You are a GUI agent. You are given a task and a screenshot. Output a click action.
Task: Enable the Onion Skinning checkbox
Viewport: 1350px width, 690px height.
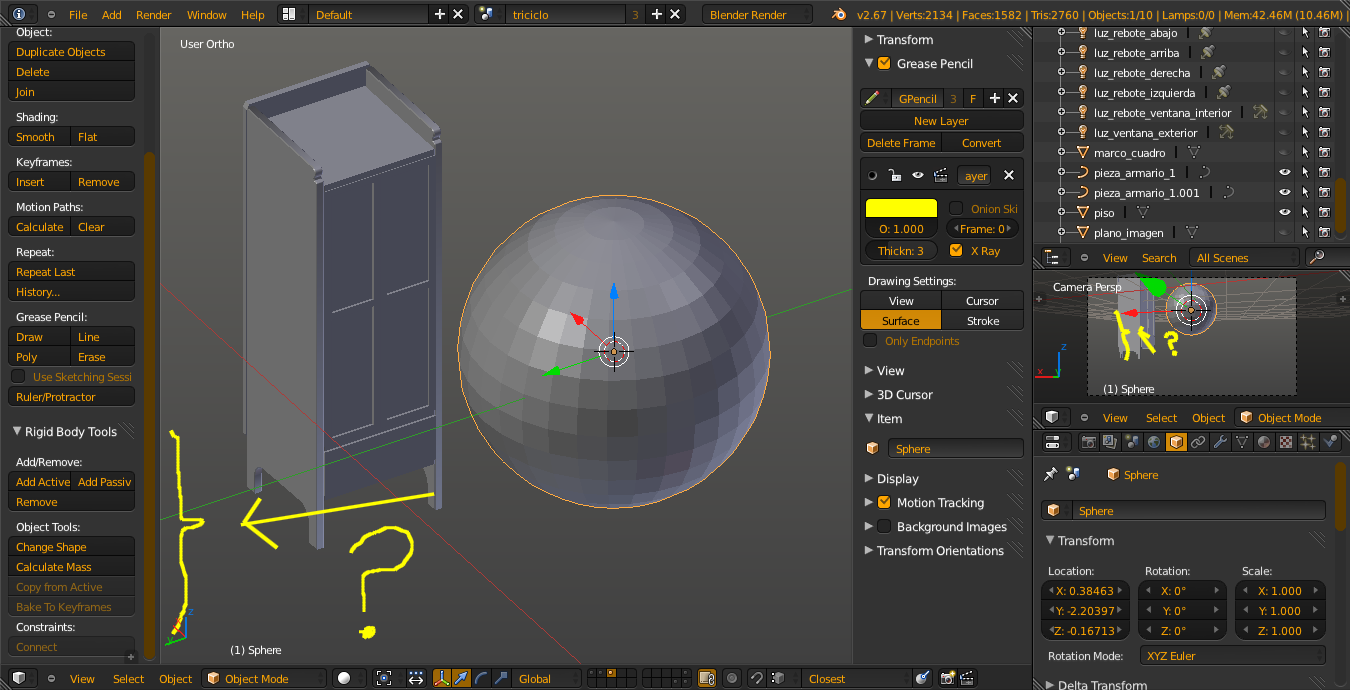[957, 208]
